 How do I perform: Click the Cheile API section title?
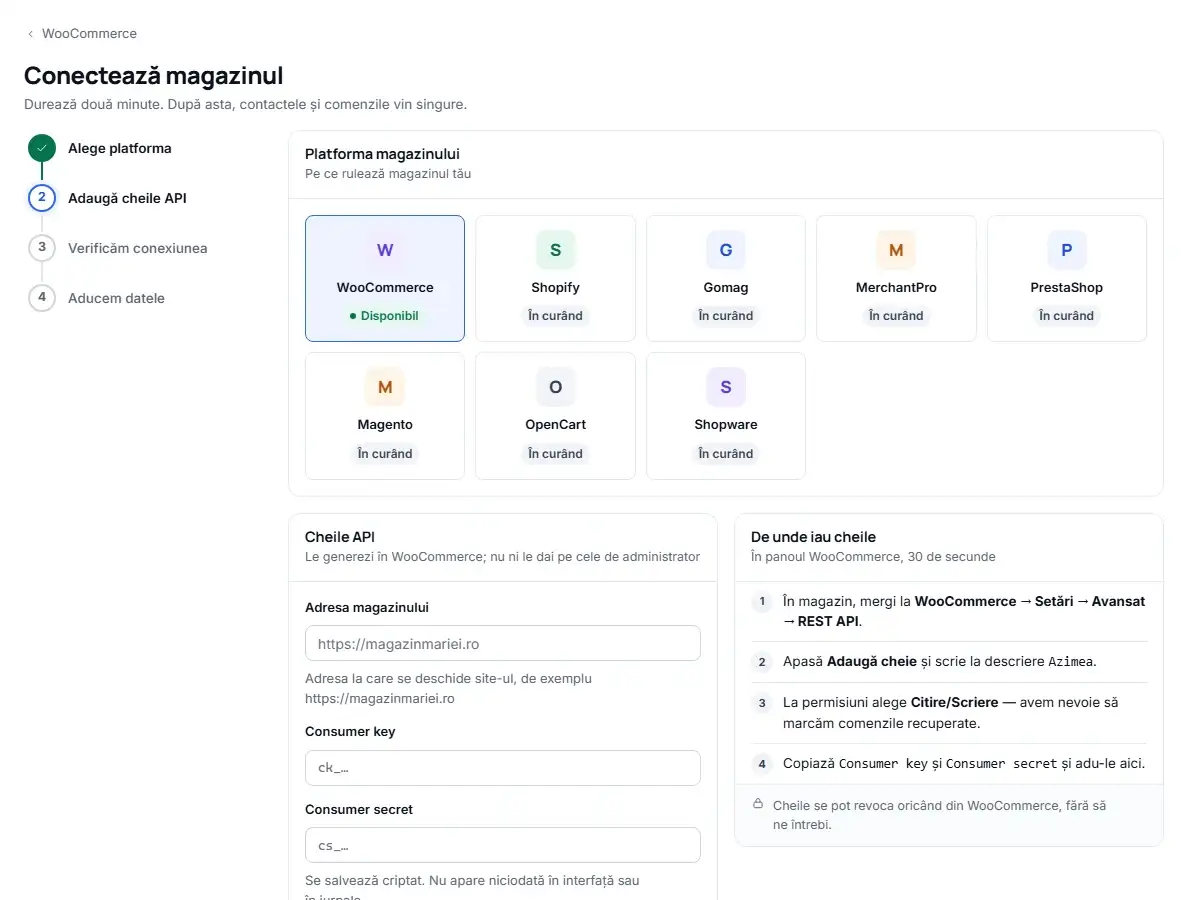tap(340, 537)
